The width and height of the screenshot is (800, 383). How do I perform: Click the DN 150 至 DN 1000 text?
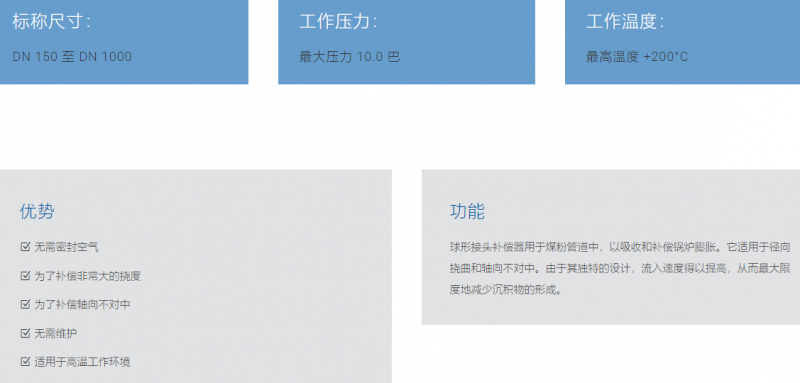click(72, 57)
